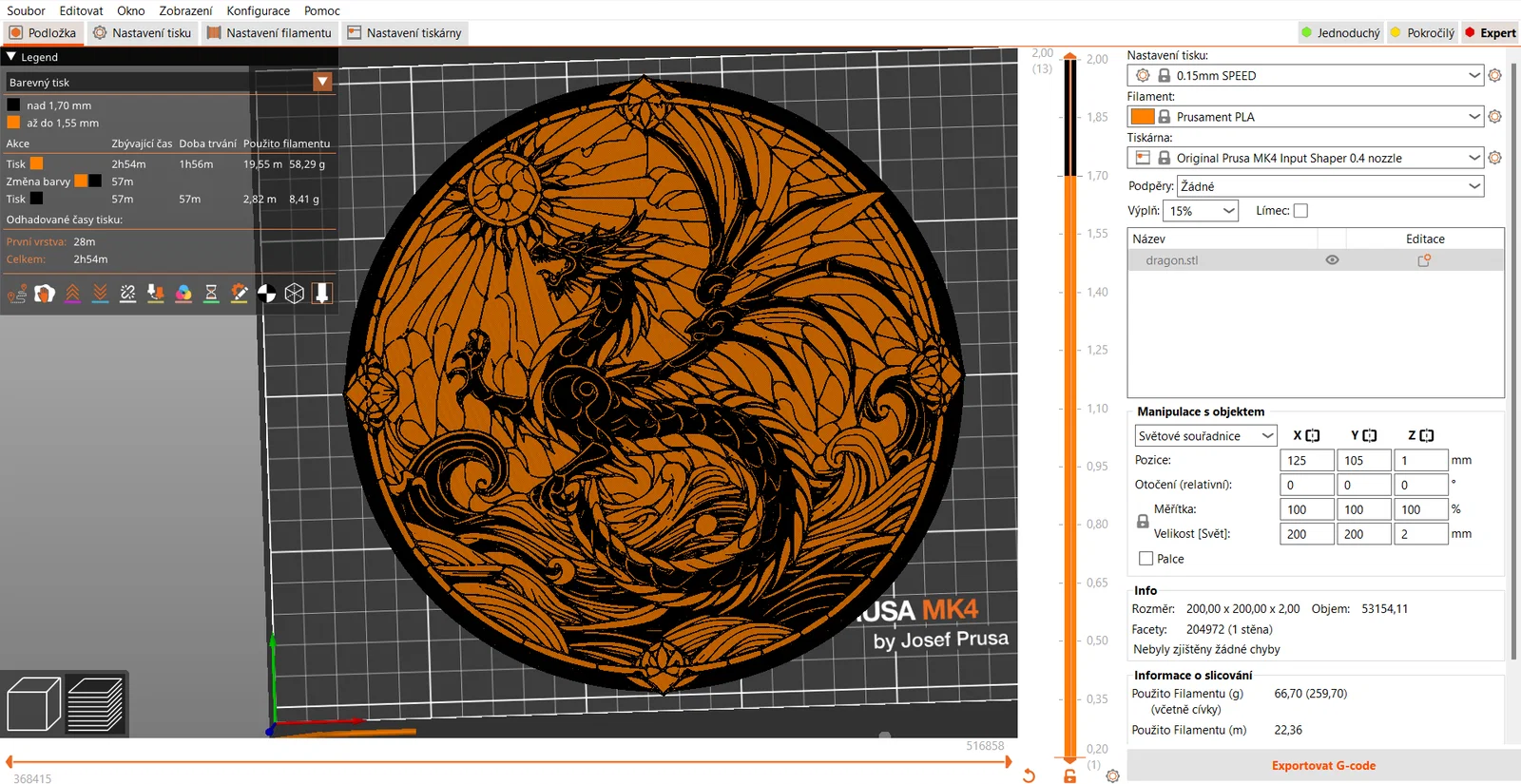The image size is (1521, 784).
Task: Click edit icon on dragon.stl row
Action: (x=1424, y=260)
